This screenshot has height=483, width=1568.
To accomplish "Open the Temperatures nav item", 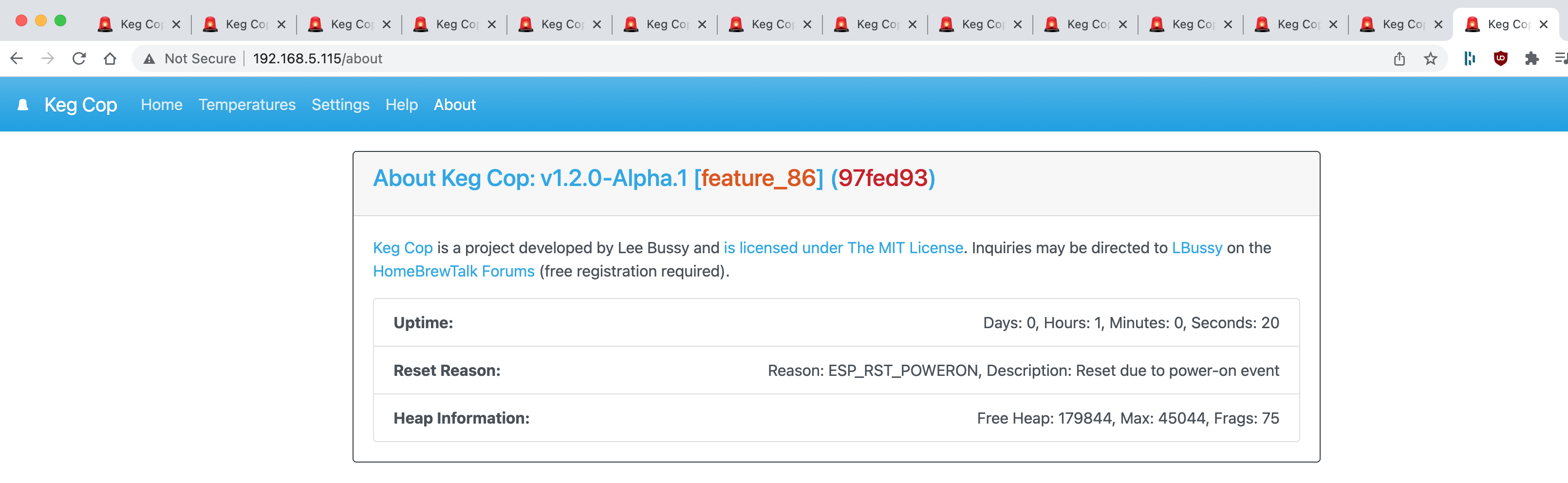I will [247, 105].
